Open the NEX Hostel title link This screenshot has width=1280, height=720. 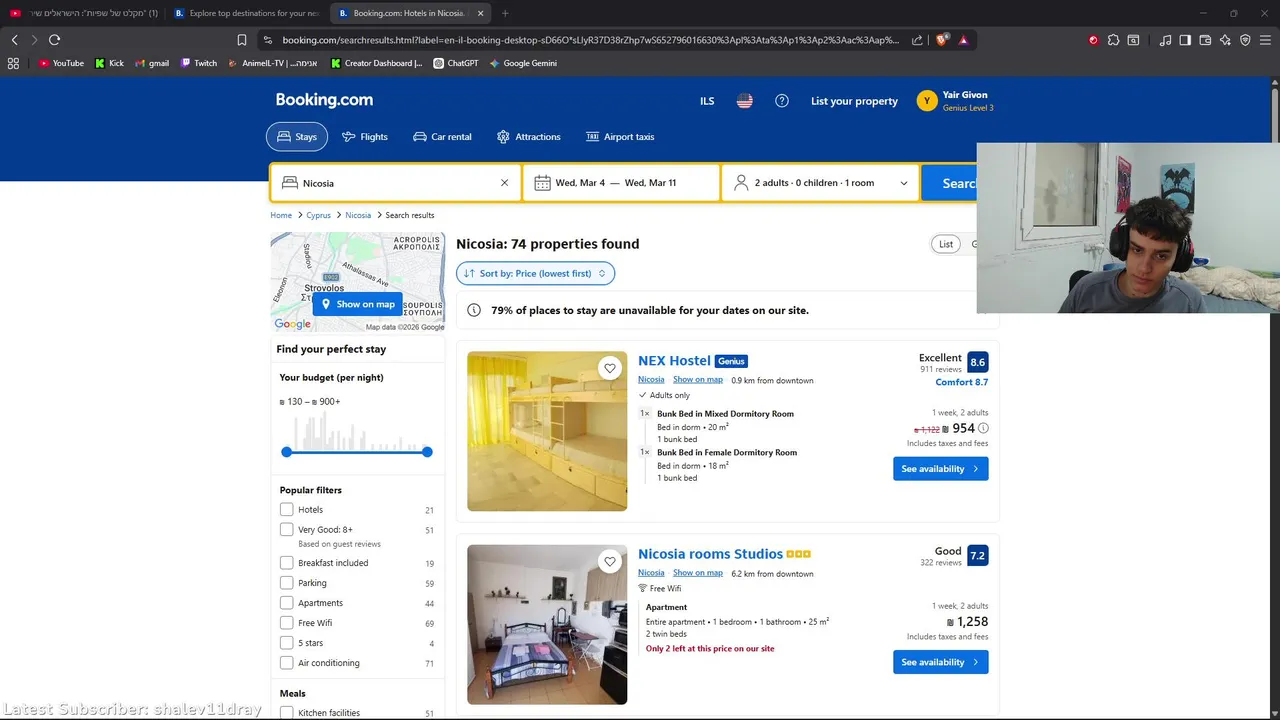point(674,361)
